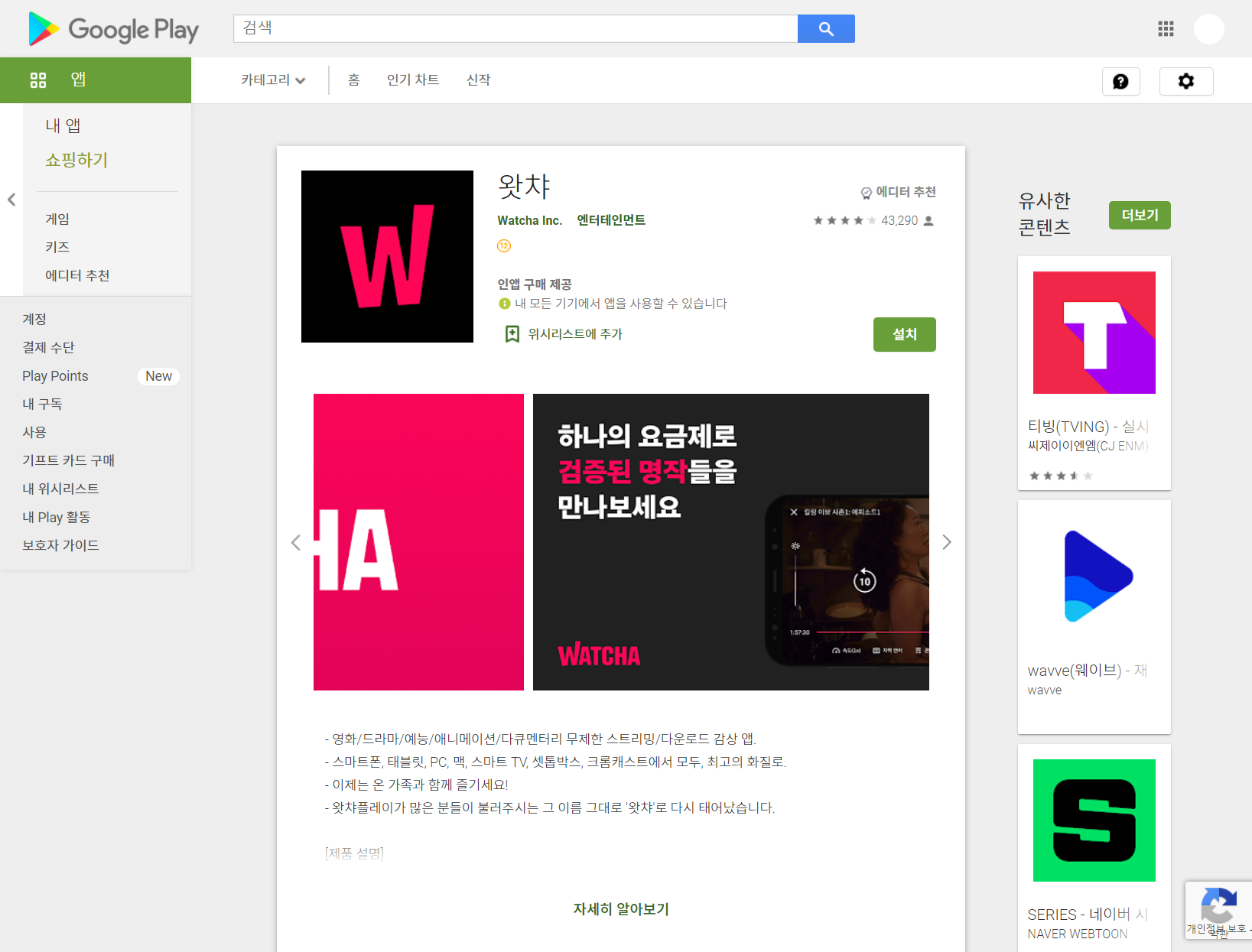Select 게임 in sidebar
This screenshot has width=1252, height=952.
click(x=57, y=219)
